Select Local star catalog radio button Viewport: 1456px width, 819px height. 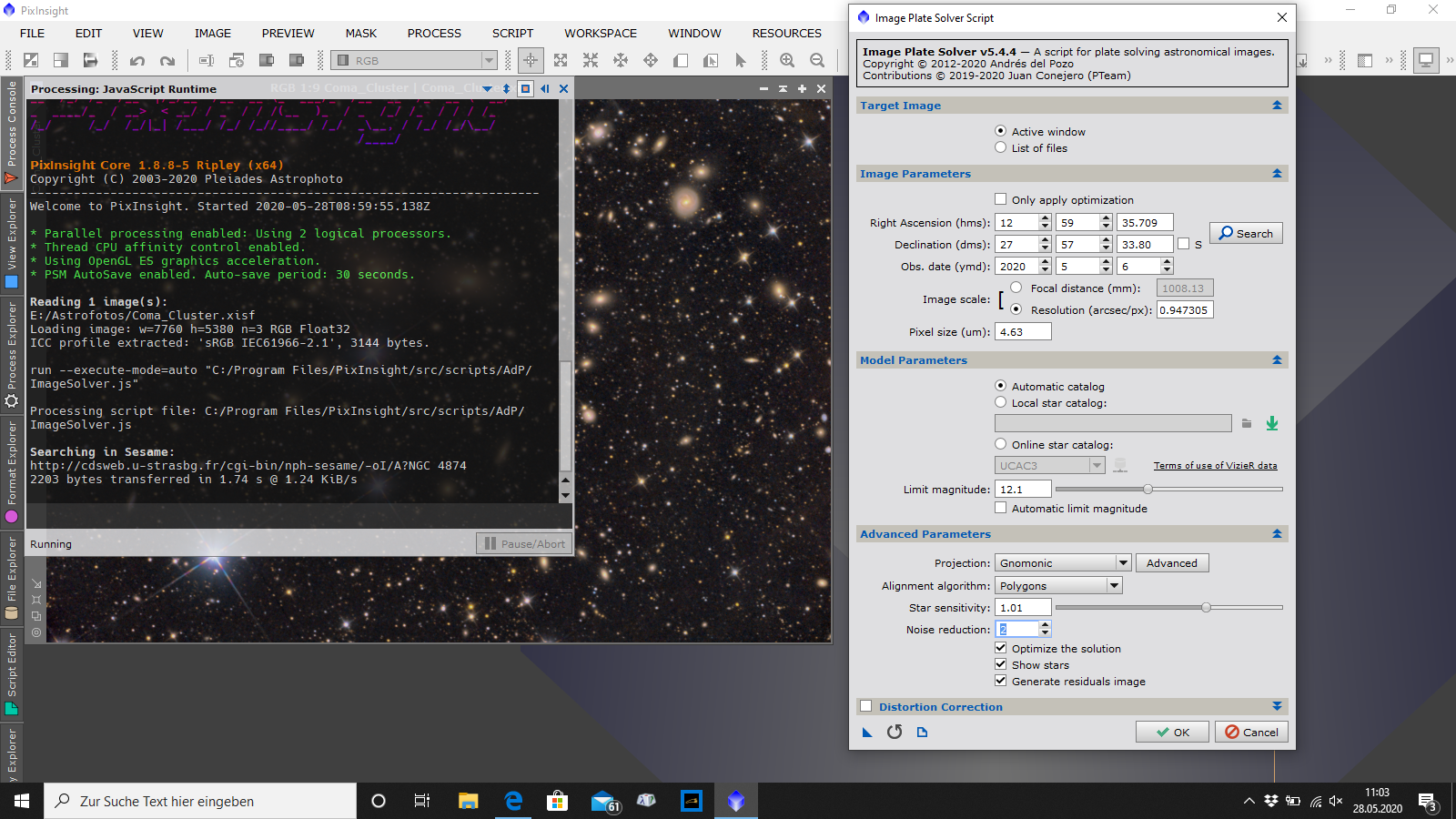1001,402
